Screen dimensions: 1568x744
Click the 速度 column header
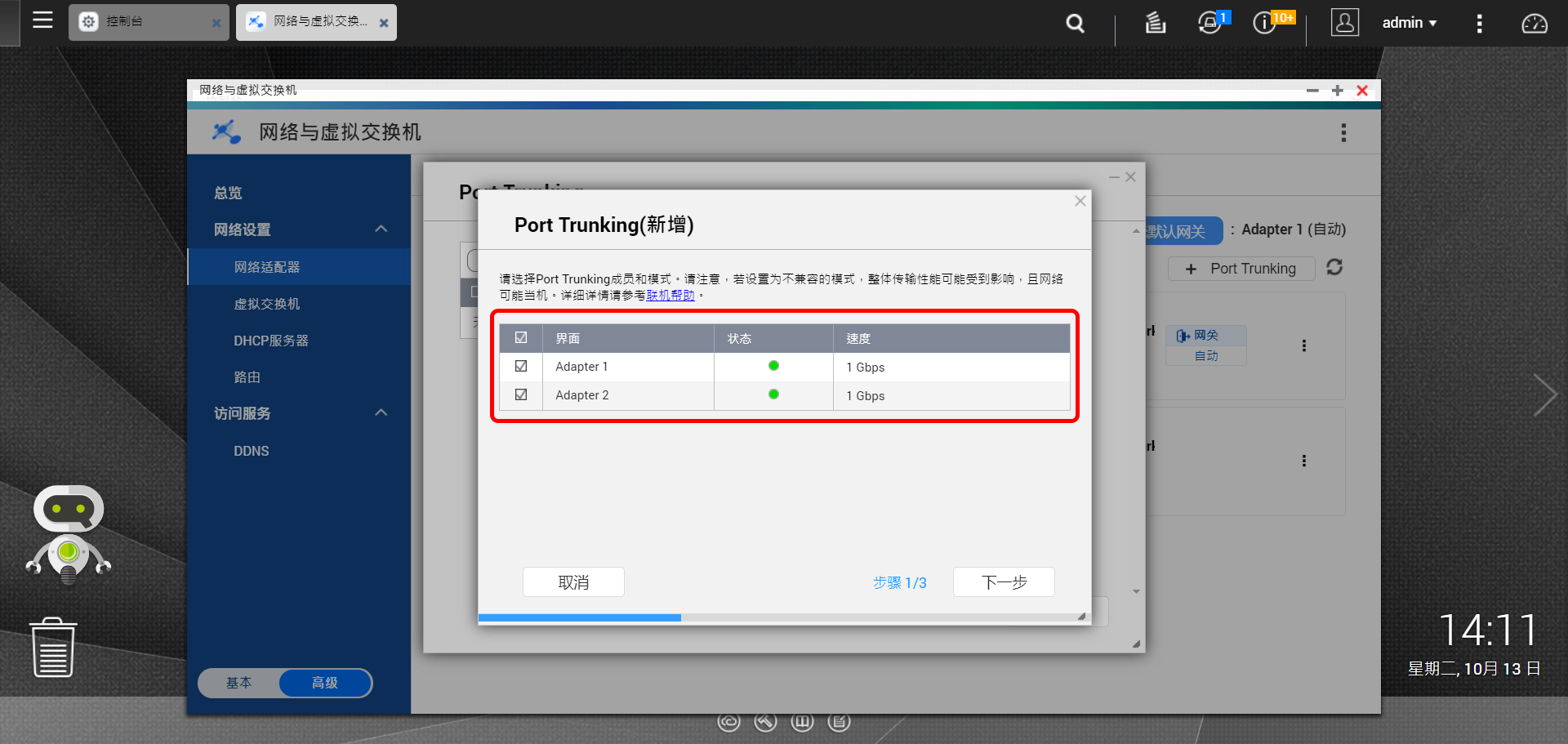click(x=951, y=338)
